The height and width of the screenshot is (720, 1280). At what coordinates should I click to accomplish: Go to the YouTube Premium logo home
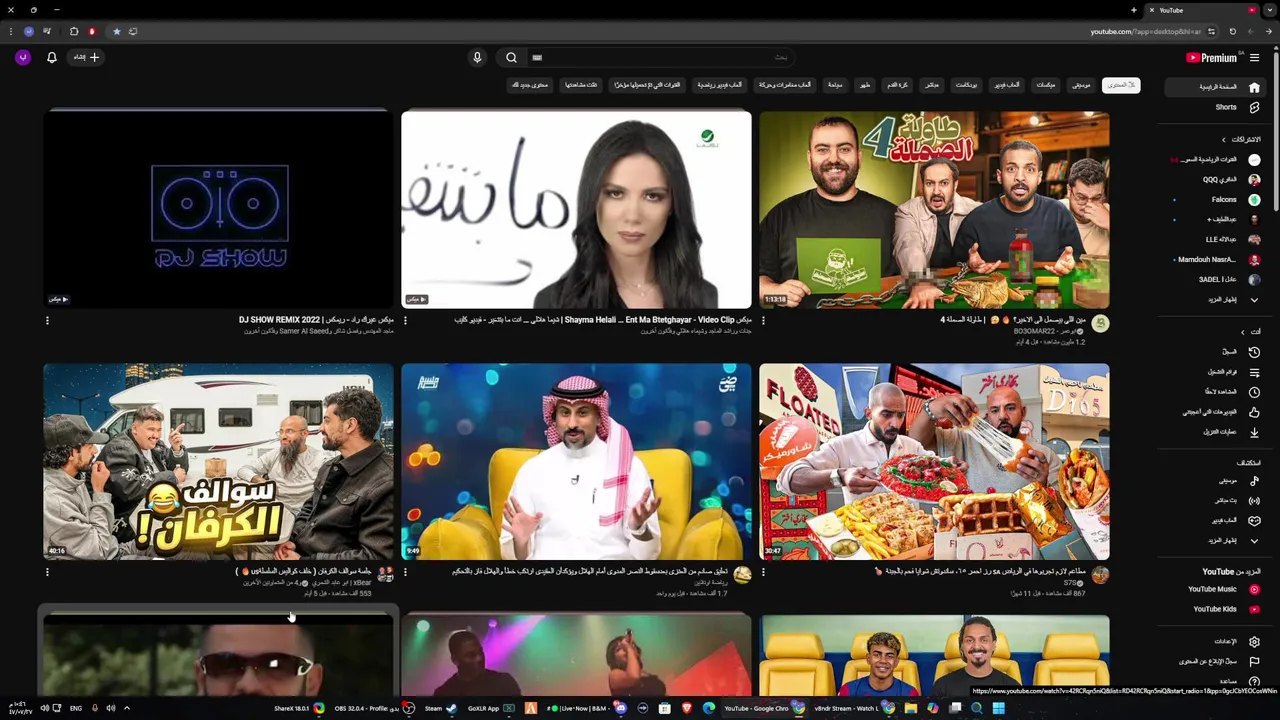coord(1212,58)
